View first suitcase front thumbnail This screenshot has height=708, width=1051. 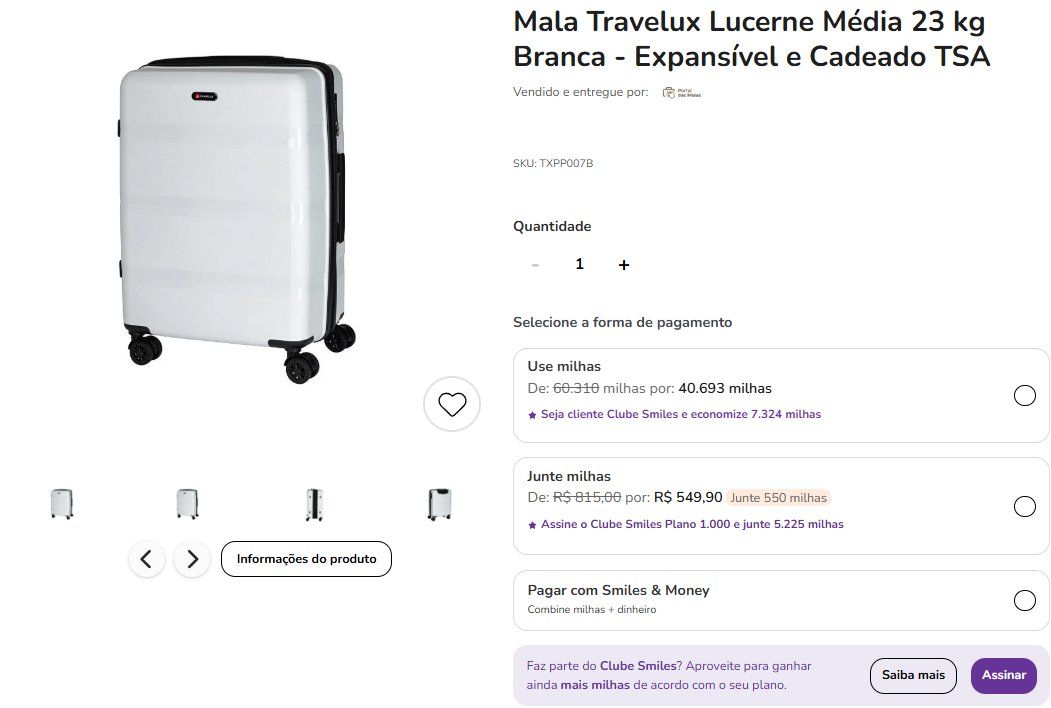pos(62,503)
